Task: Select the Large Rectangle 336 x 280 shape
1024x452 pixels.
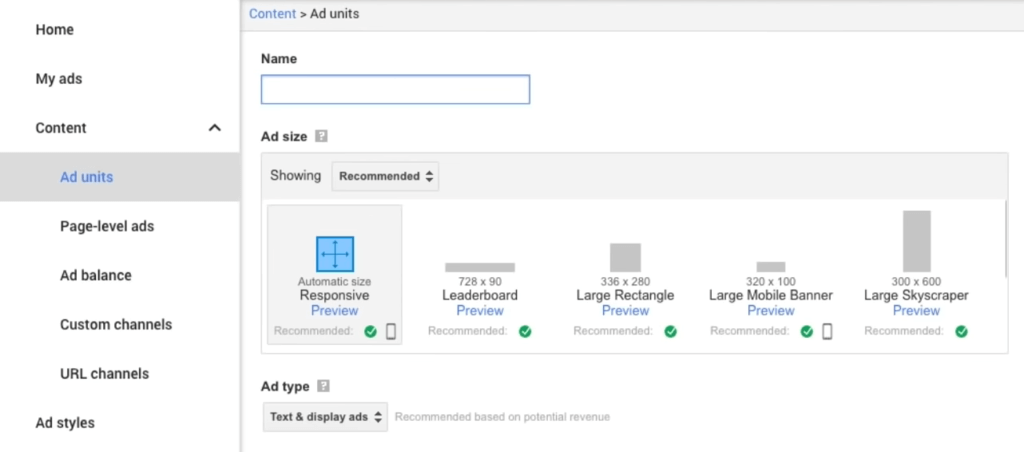Action: [x=625, y=257]
